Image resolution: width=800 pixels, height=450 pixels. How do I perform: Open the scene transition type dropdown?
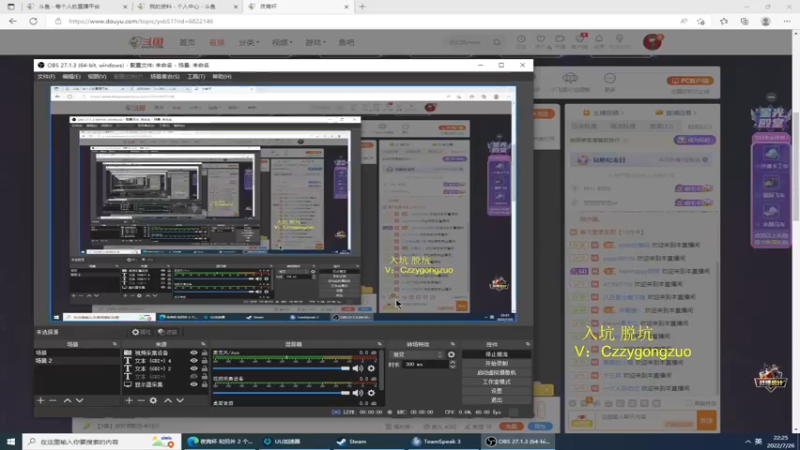417,355
